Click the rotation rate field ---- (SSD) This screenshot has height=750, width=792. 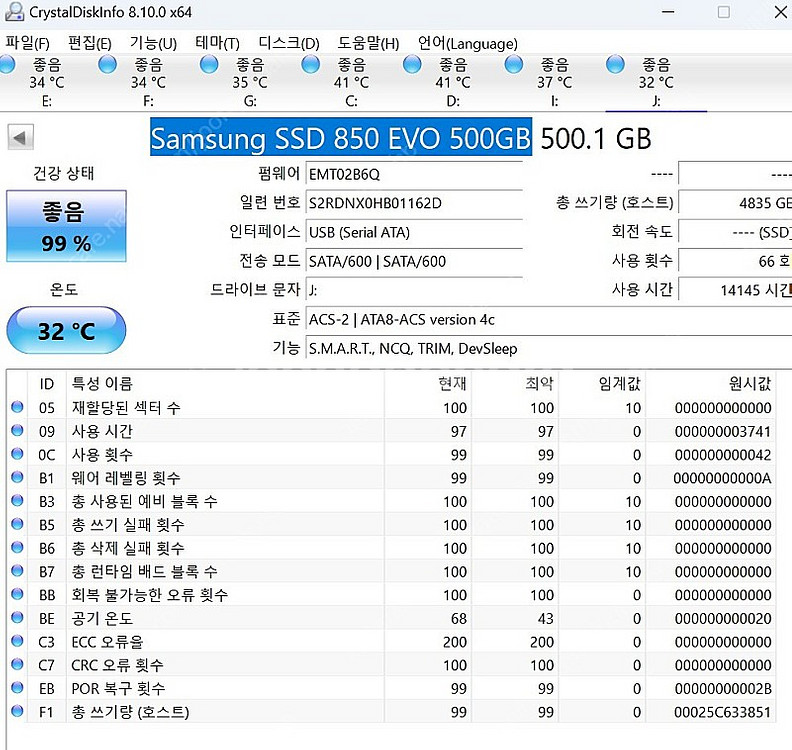pos(735,232)
